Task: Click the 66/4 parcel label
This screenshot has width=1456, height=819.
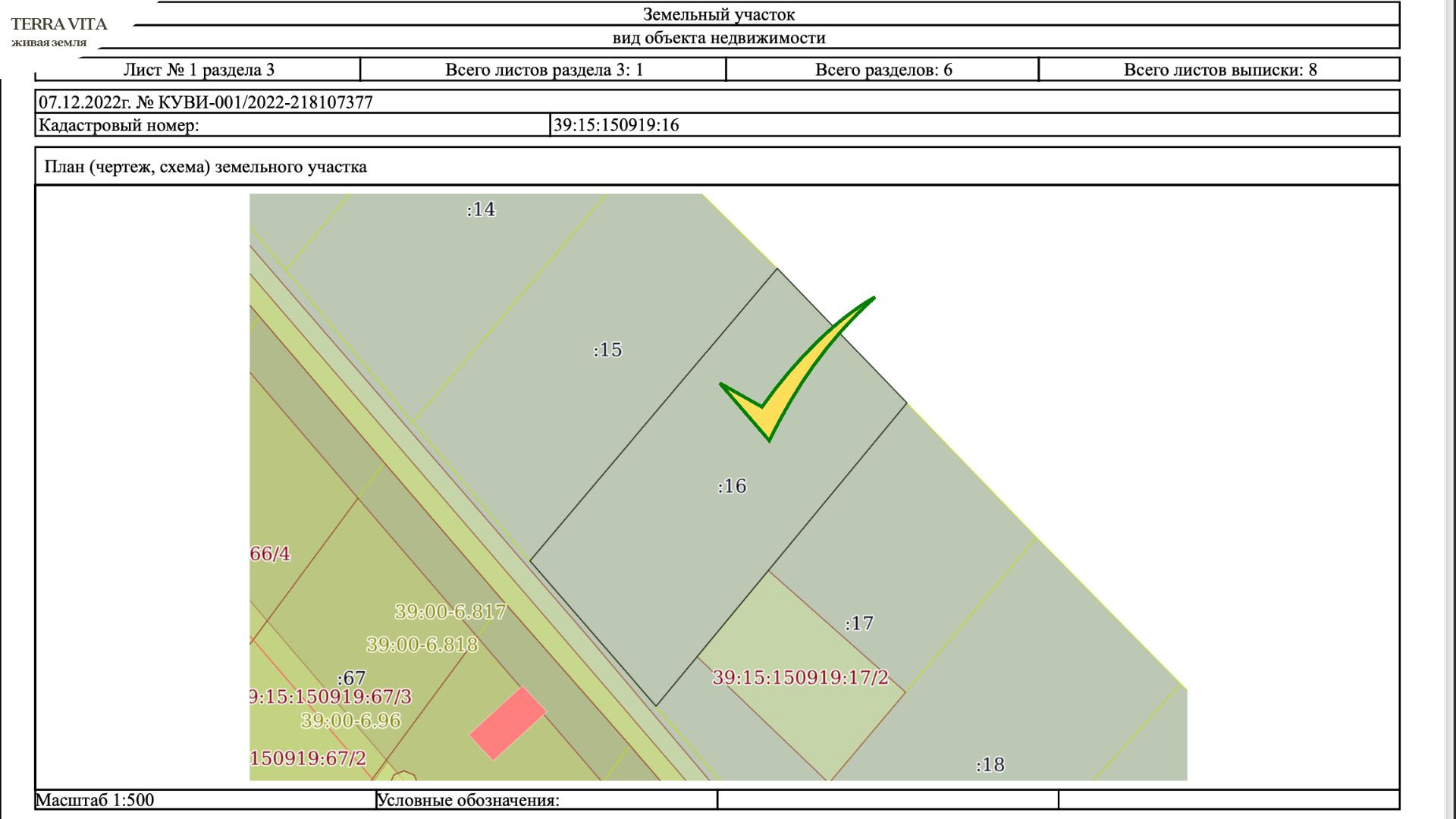Action: click(x=270, y=554)
